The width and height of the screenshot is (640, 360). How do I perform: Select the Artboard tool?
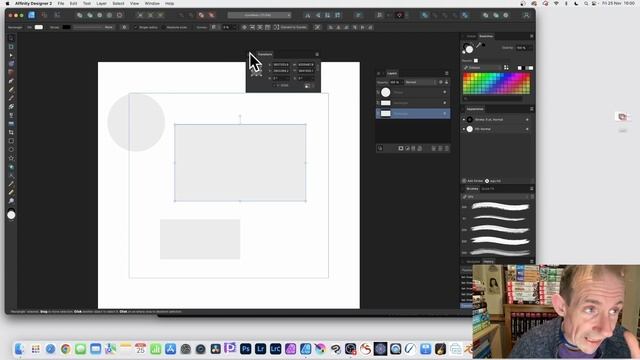(11, 47)
